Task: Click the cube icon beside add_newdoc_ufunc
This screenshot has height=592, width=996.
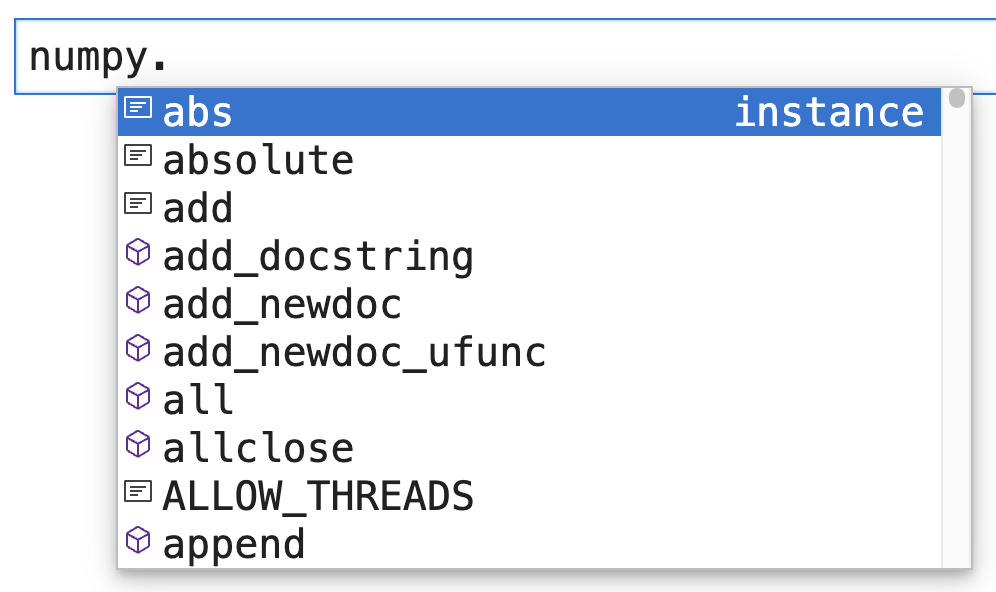Action: tap(137, 348)
